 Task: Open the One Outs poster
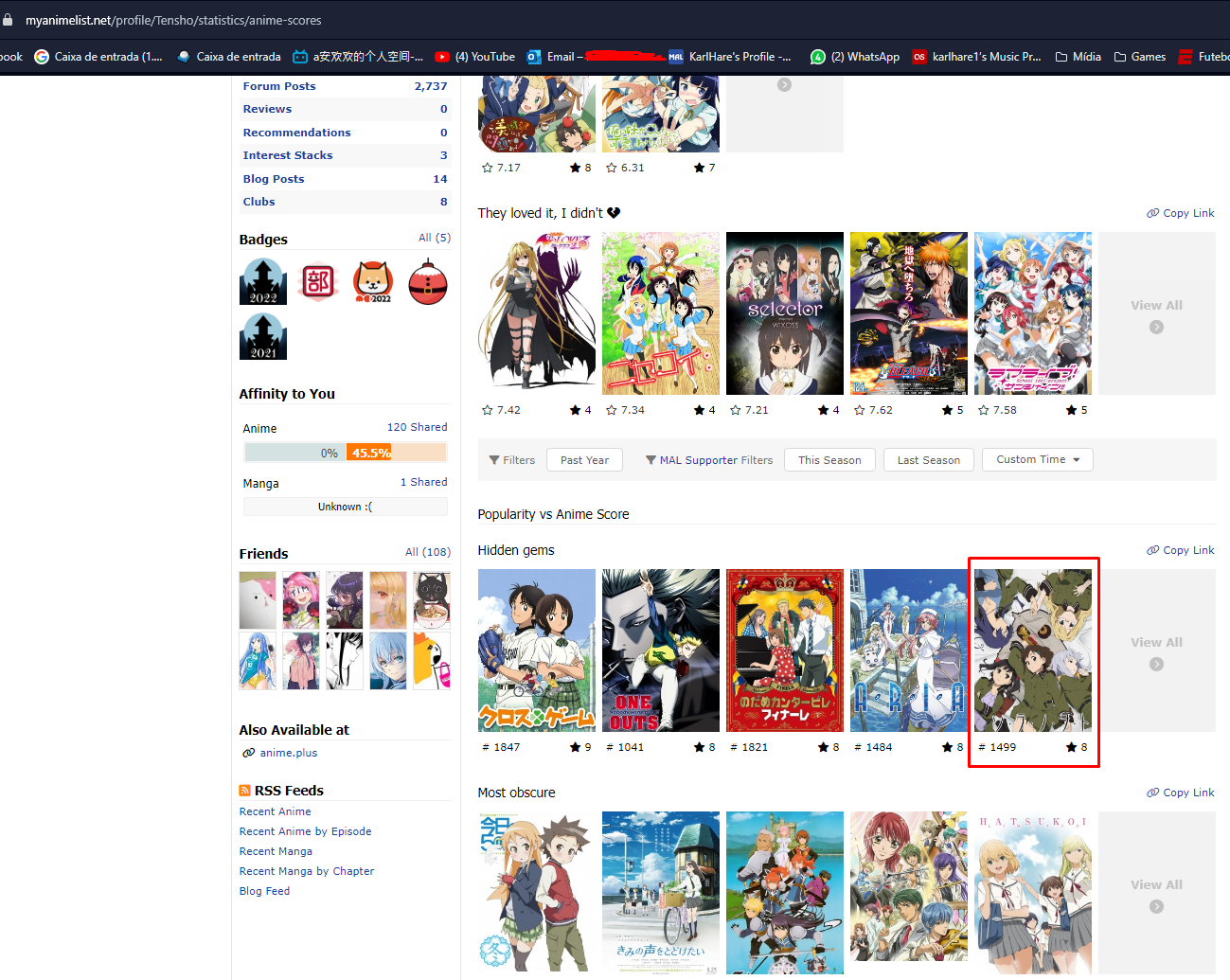(x=661, y=650)
